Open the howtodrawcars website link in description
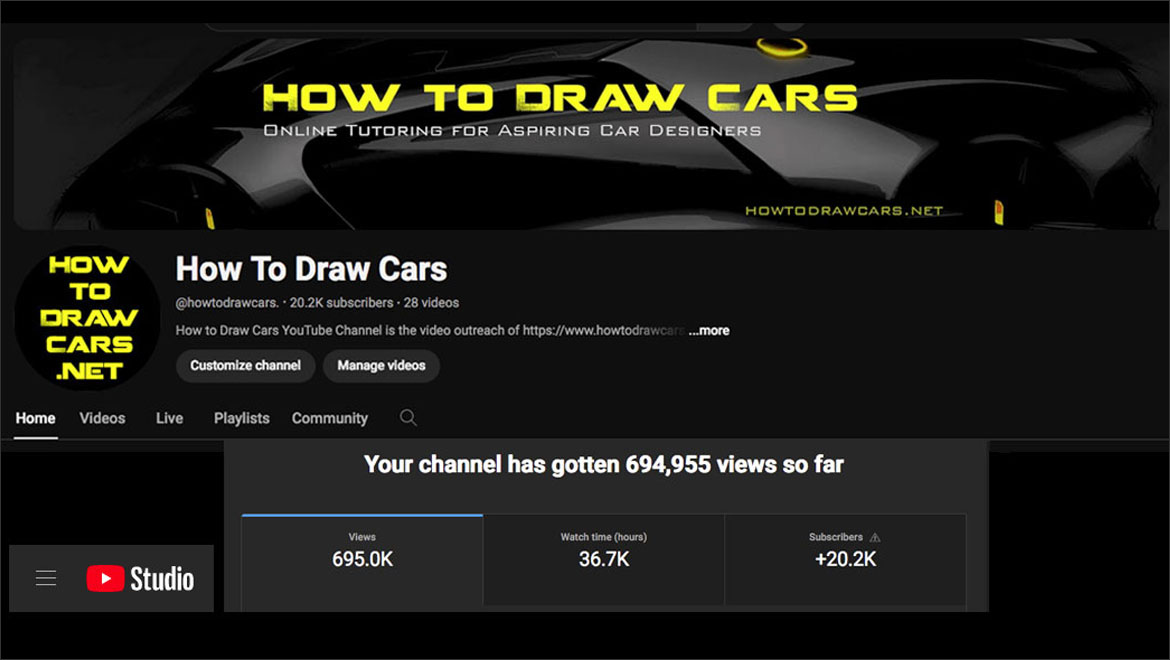The width and height of the screenshot is (1170, 660). tap(603, 330)
